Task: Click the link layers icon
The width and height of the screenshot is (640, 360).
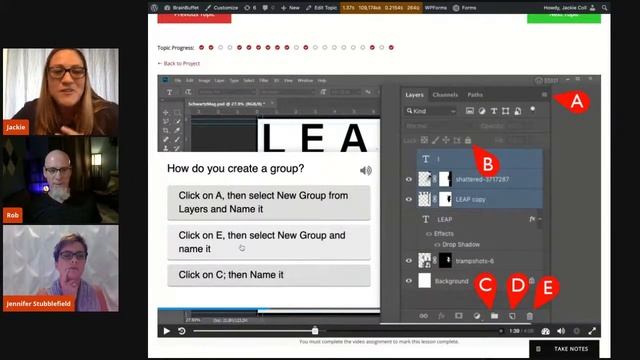Action: [424, 316]
